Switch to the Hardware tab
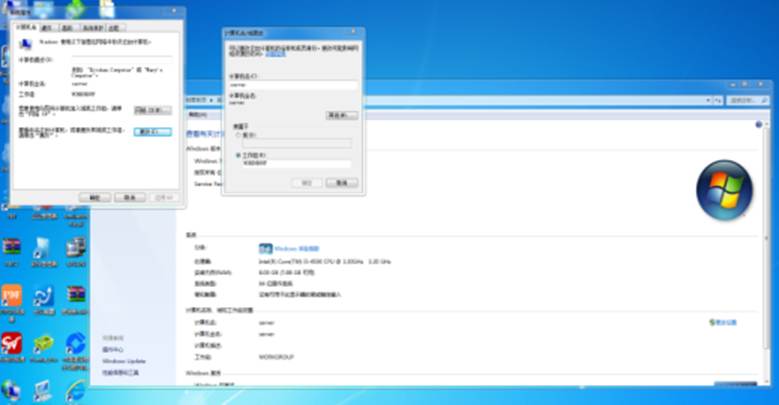This screenshot has width=779, height=405. coord(46,28)
